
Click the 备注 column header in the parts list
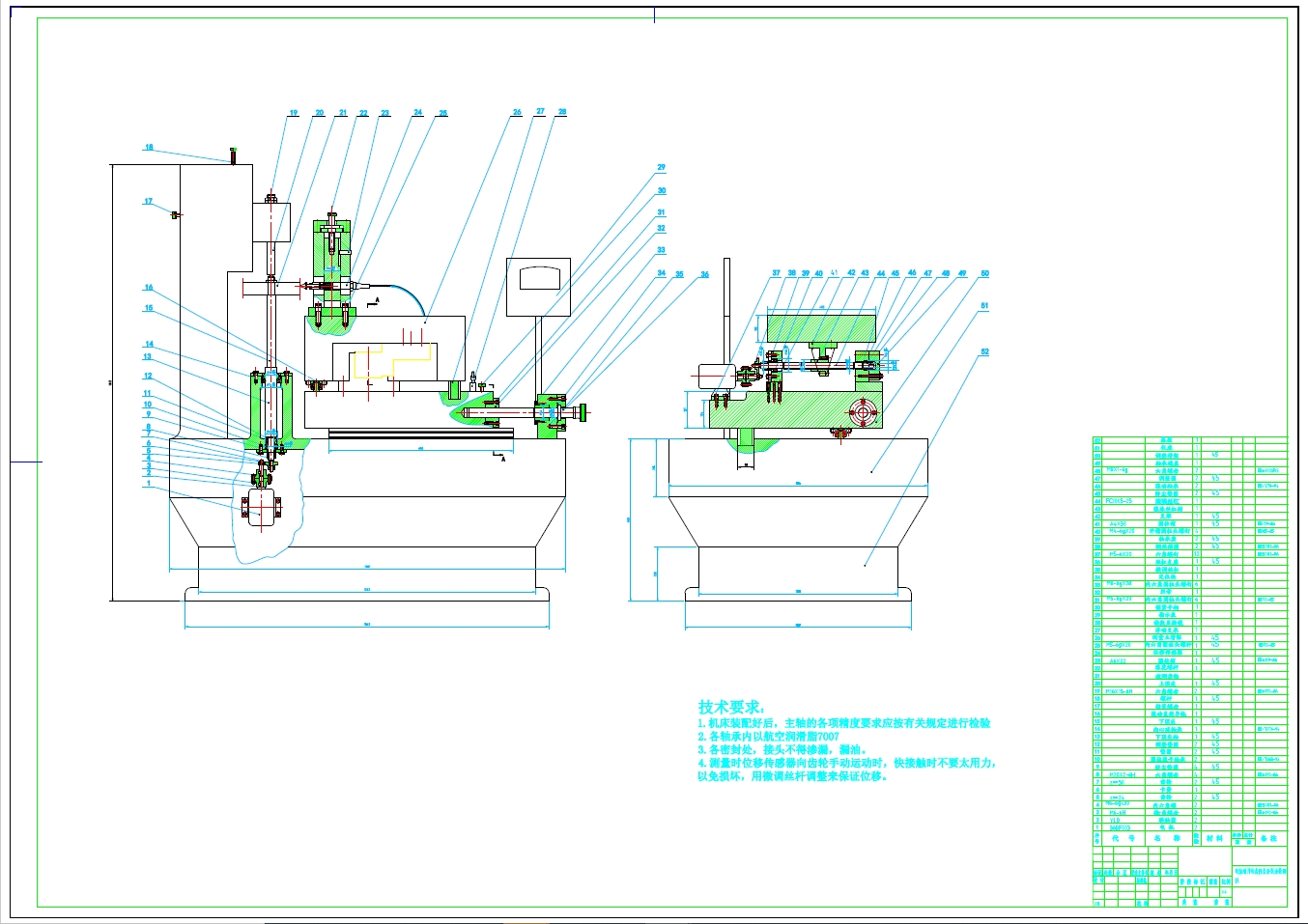pyautogui.click(x=1269, y=839)
